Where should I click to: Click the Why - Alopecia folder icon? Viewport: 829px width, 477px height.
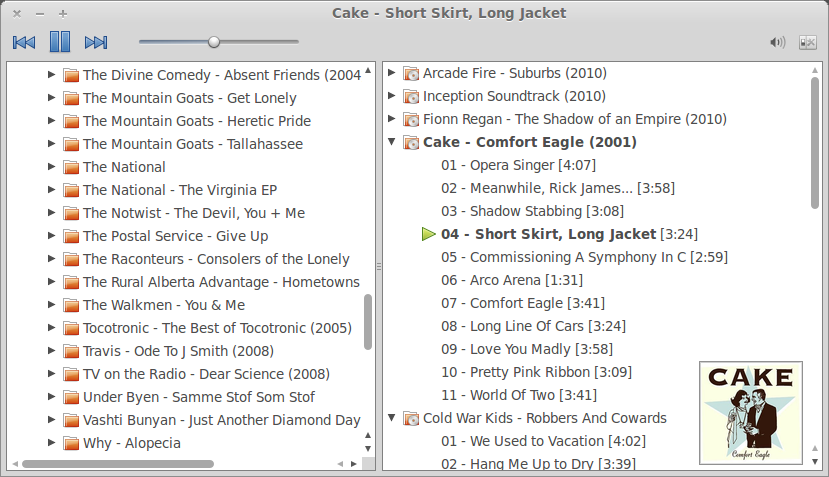(71, 443)
